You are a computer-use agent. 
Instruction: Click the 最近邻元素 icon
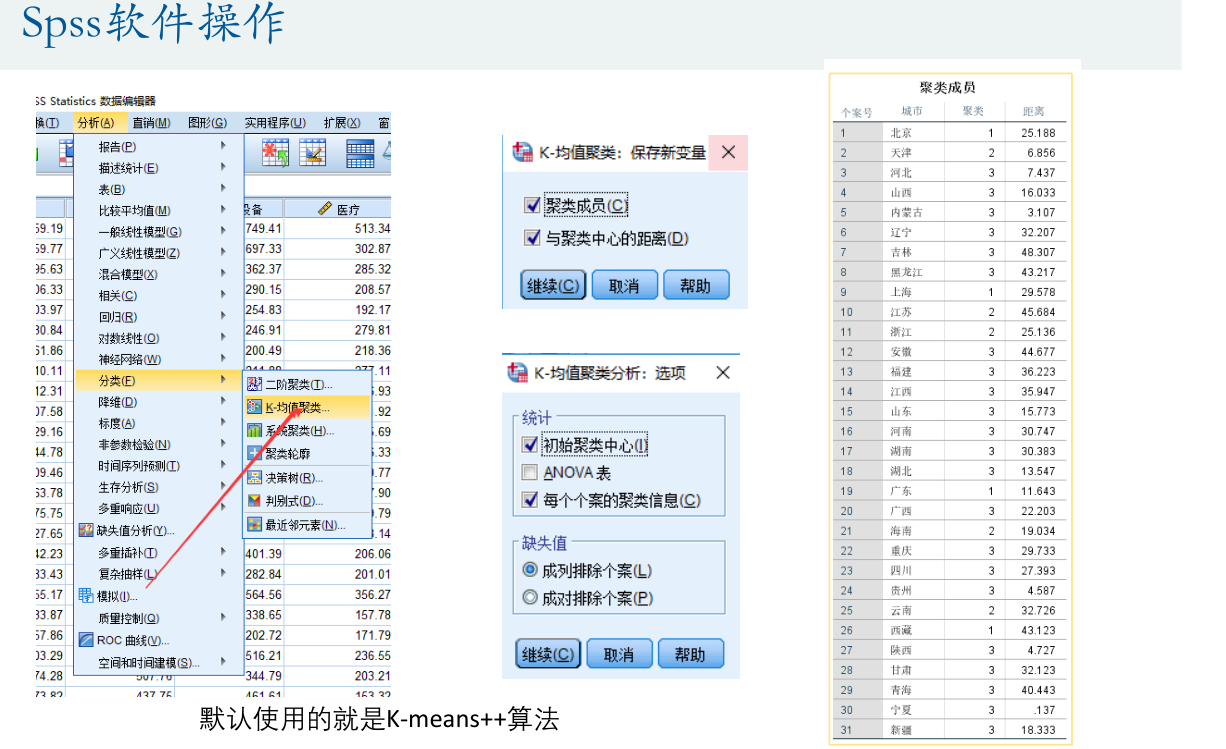[x=254, y=525]
